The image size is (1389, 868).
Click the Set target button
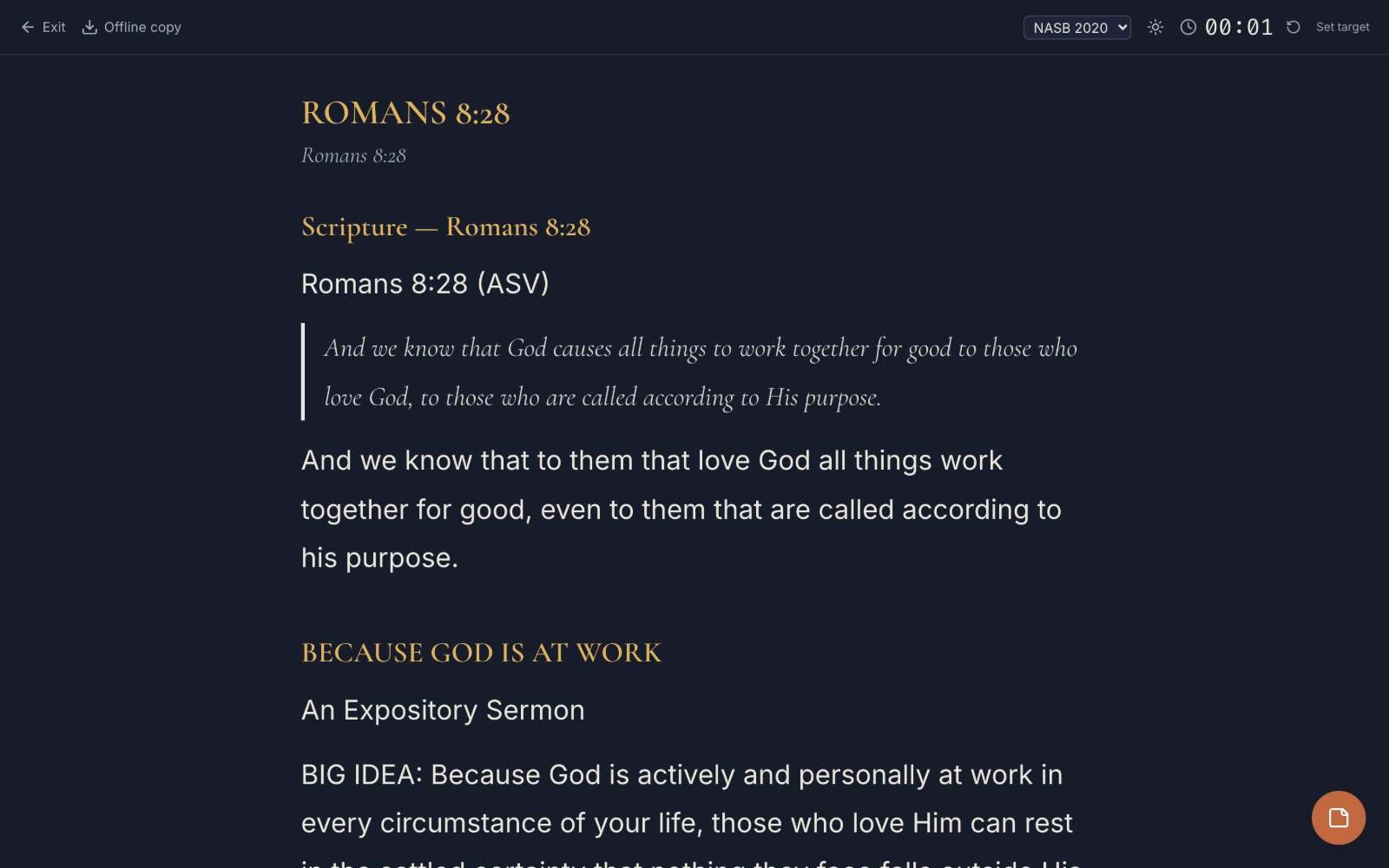[x=1343, y=27]
